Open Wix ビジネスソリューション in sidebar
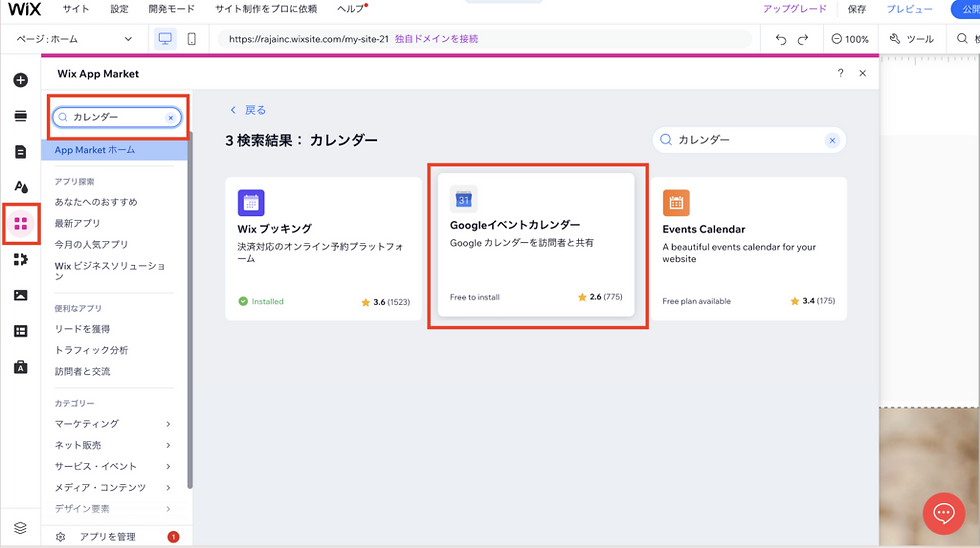Image resolution: width=980 pixels, height=548 pixels. 109,271
